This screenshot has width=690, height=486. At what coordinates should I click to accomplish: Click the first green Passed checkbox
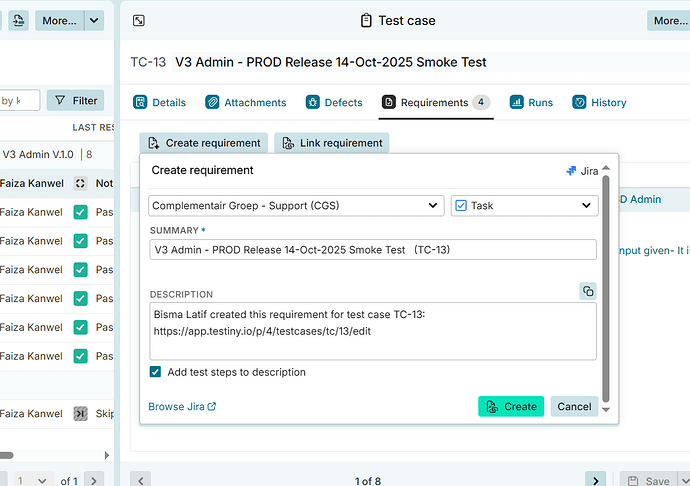[81, 212]
